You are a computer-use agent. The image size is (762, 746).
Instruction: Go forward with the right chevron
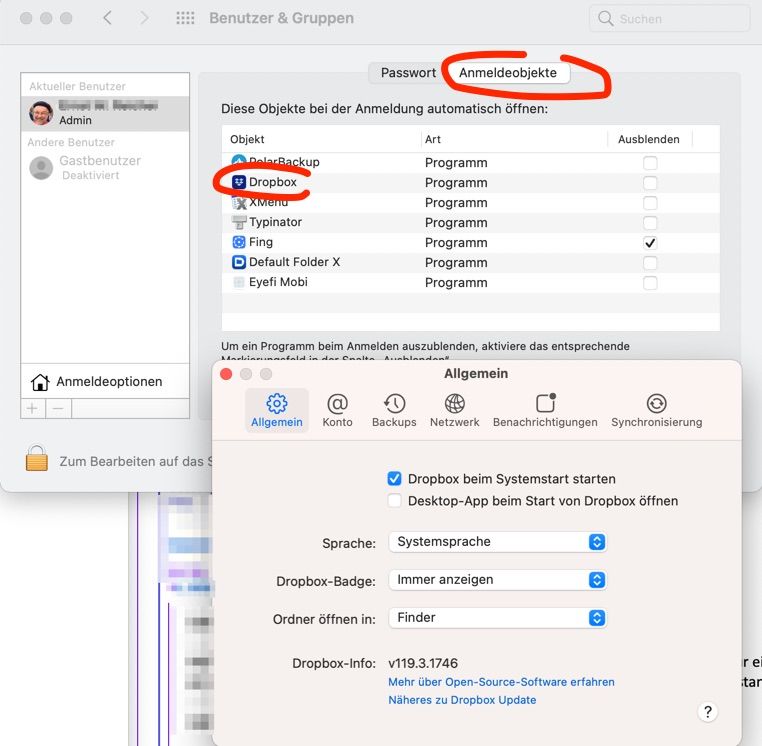pos(144,18)
